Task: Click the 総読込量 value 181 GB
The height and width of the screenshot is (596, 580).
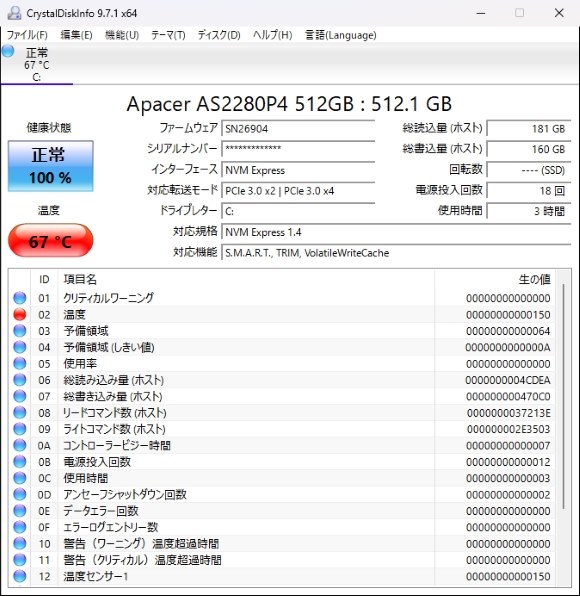Action: tap(529, 128)
